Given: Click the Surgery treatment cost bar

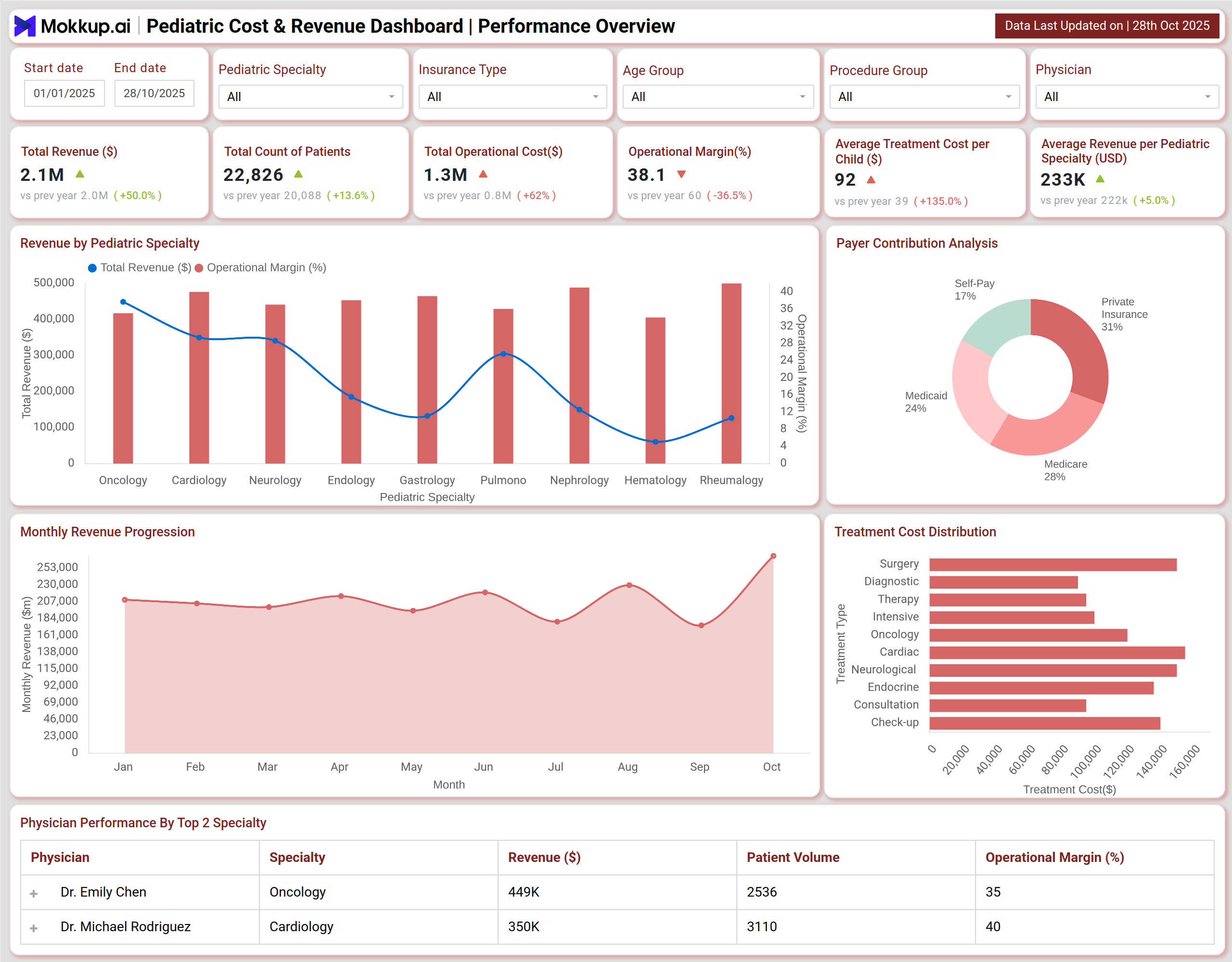Looking at the screenshot, I should pyautogui.click(x=1053, y=565).
